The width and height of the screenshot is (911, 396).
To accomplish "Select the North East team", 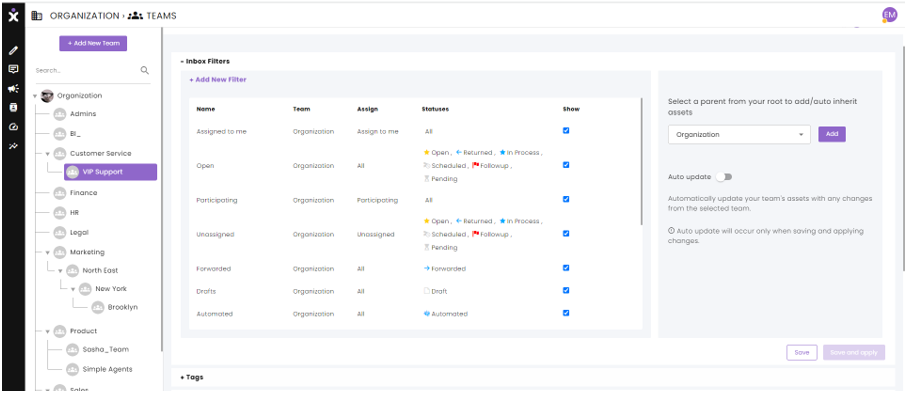I will click(x=100, y=271).
